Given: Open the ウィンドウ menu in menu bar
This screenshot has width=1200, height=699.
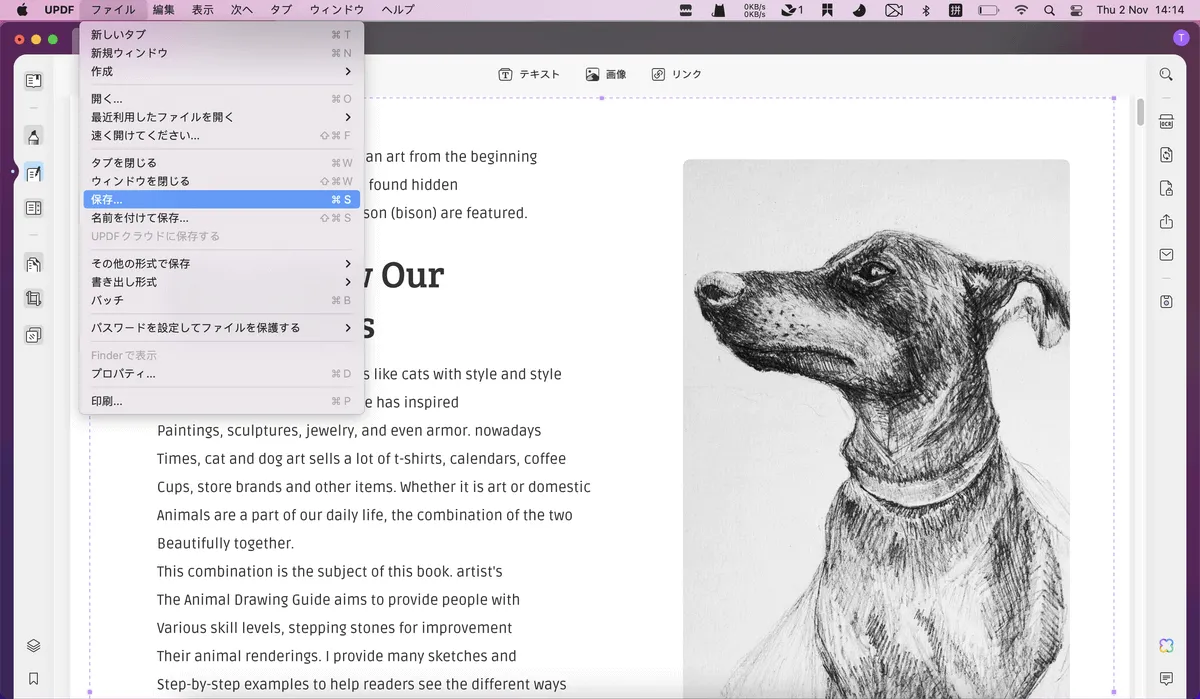Looking at the screenshot, I should coord(337,10).
